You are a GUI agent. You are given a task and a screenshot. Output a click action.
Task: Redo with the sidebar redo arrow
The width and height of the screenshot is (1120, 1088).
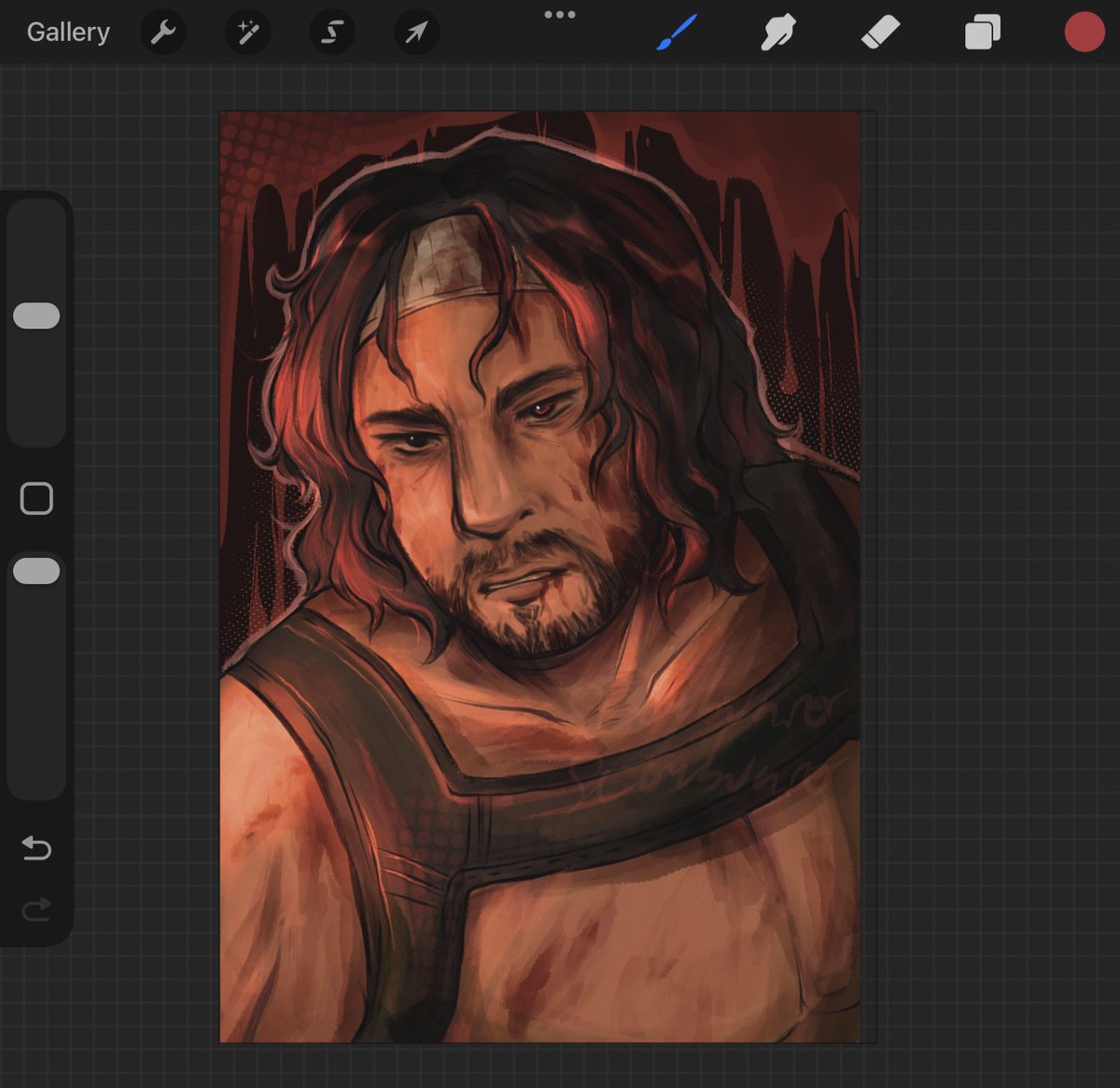click(36, 909)
